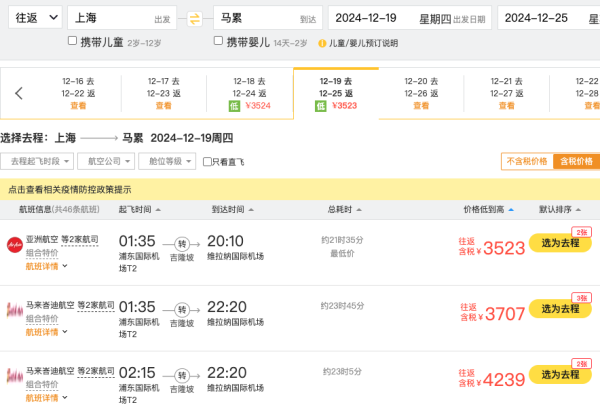Sort by total duration arrow

(x=359, y=210)
